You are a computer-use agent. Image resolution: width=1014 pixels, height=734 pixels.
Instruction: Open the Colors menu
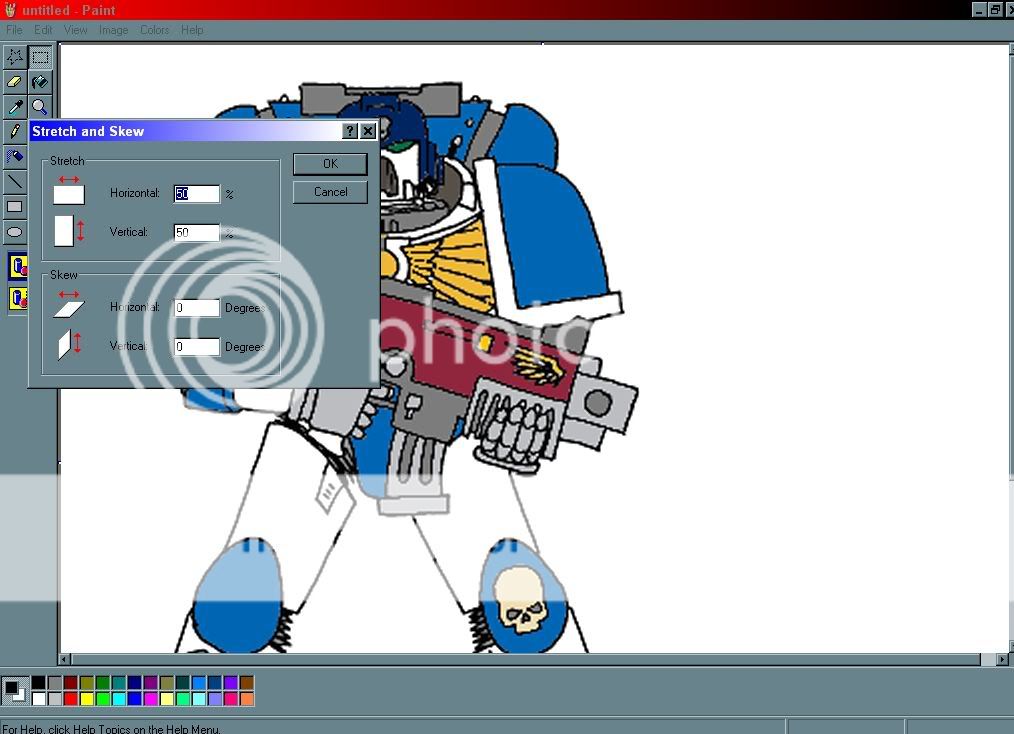pos(154,30)
